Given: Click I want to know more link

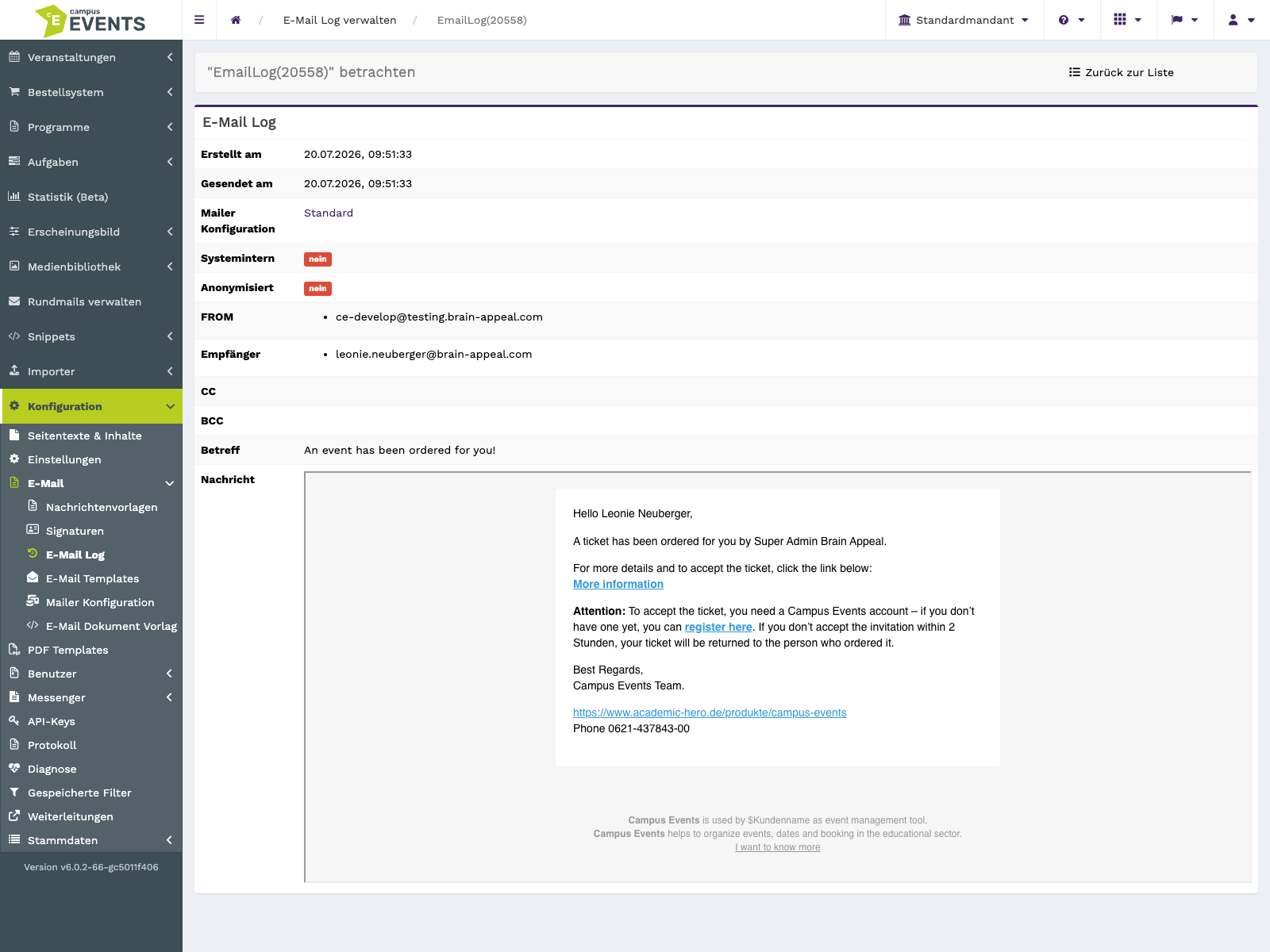Looking at the screenshot, I should 778,847.
